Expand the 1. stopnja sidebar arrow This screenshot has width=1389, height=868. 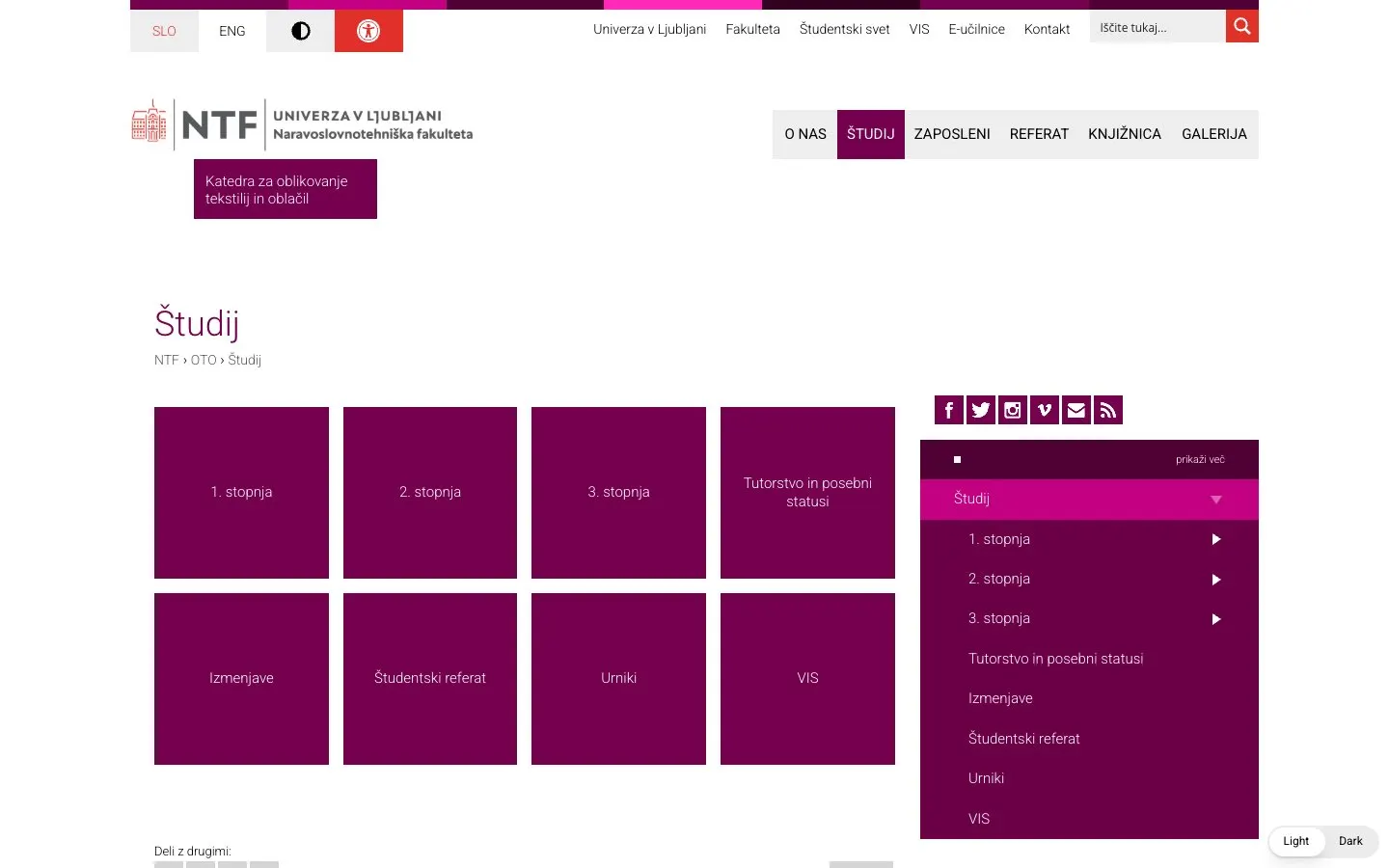pos(1216,539)
